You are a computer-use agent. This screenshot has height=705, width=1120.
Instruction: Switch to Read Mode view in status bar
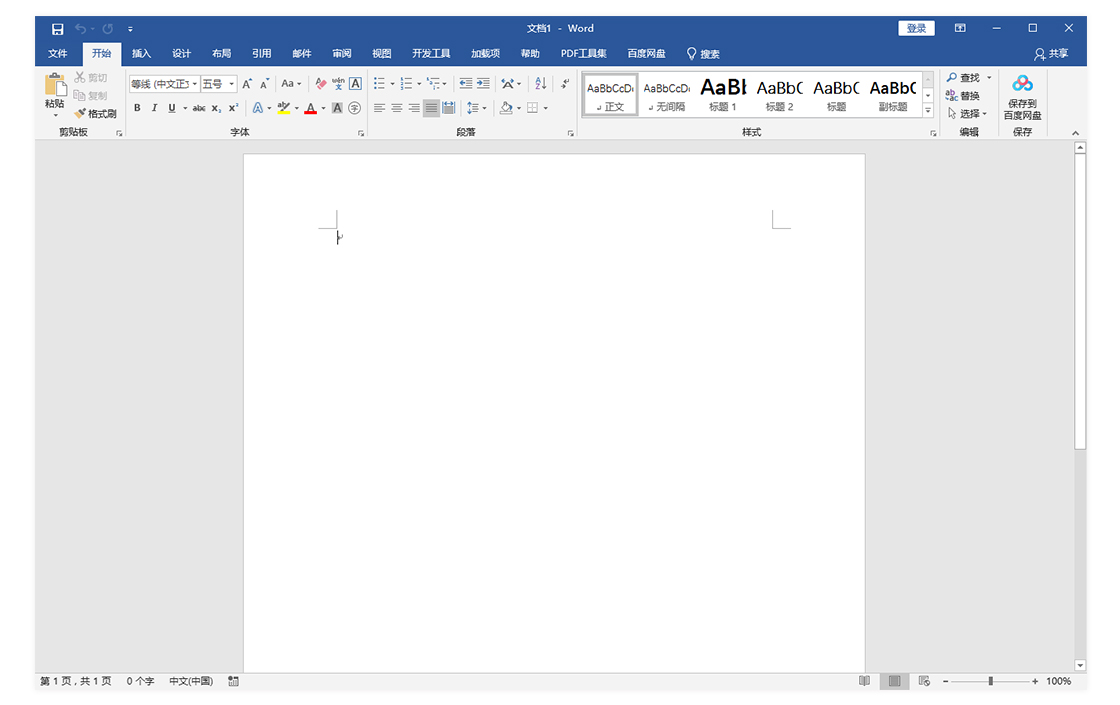(x=864, y=681)
